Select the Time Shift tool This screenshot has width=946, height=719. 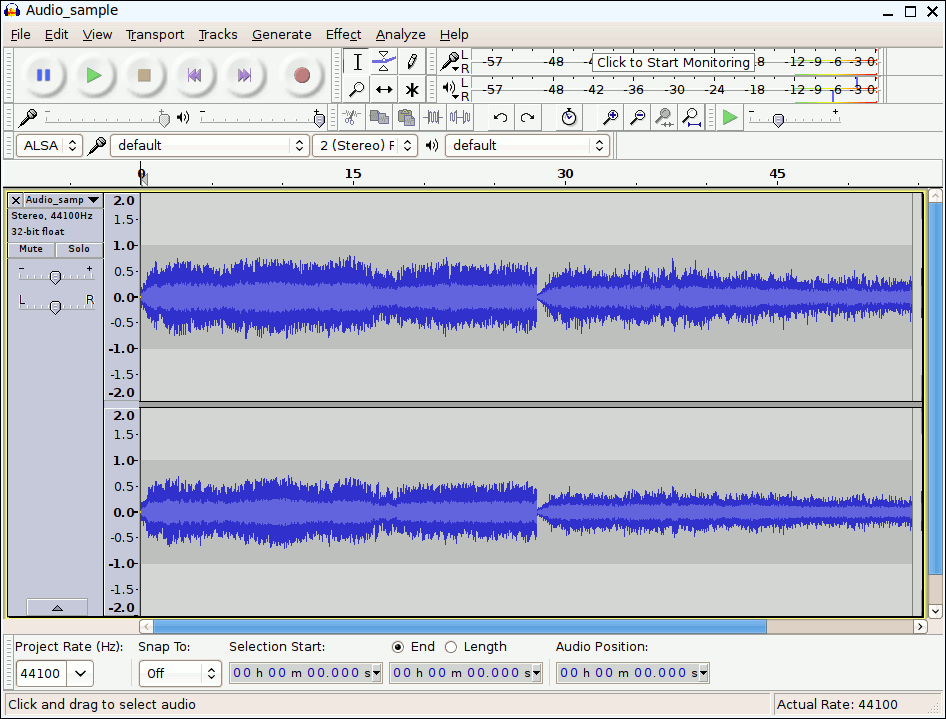pyautogui.click(x=384, y=89)
